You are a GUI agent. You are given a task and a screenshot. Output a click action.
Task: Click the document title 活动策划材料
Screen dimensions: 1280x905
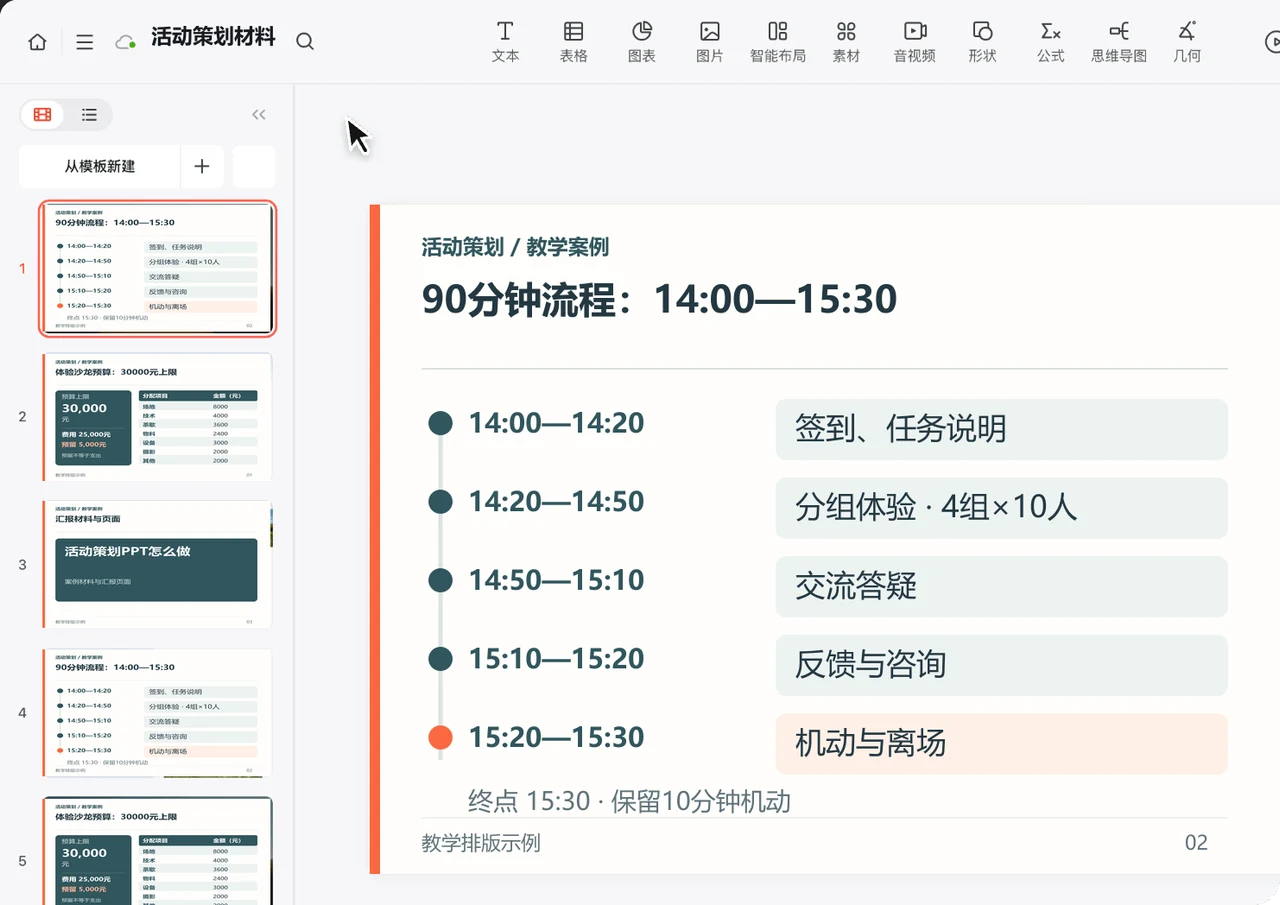[213, 38]
